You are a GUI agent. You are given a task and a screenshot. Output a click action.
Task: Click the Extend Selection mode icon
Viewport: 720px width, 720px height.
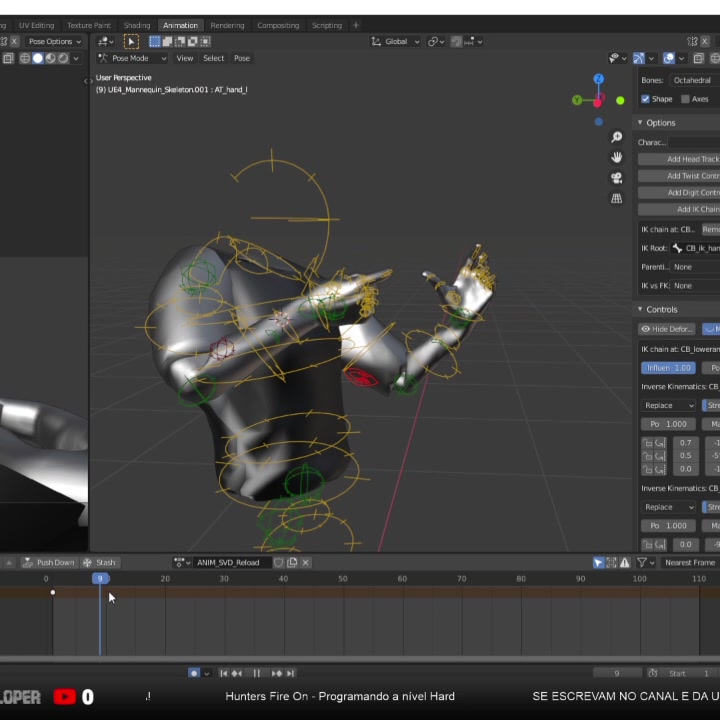168,42
